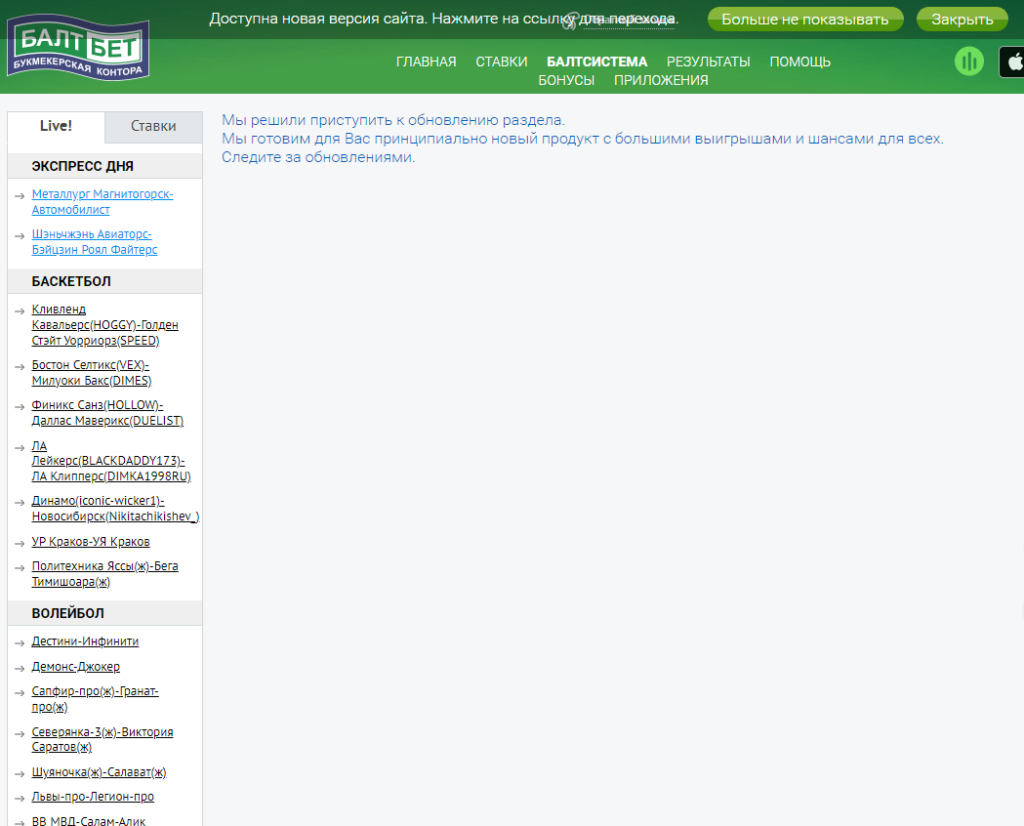Click the Балтбет logo

(78, 49)
